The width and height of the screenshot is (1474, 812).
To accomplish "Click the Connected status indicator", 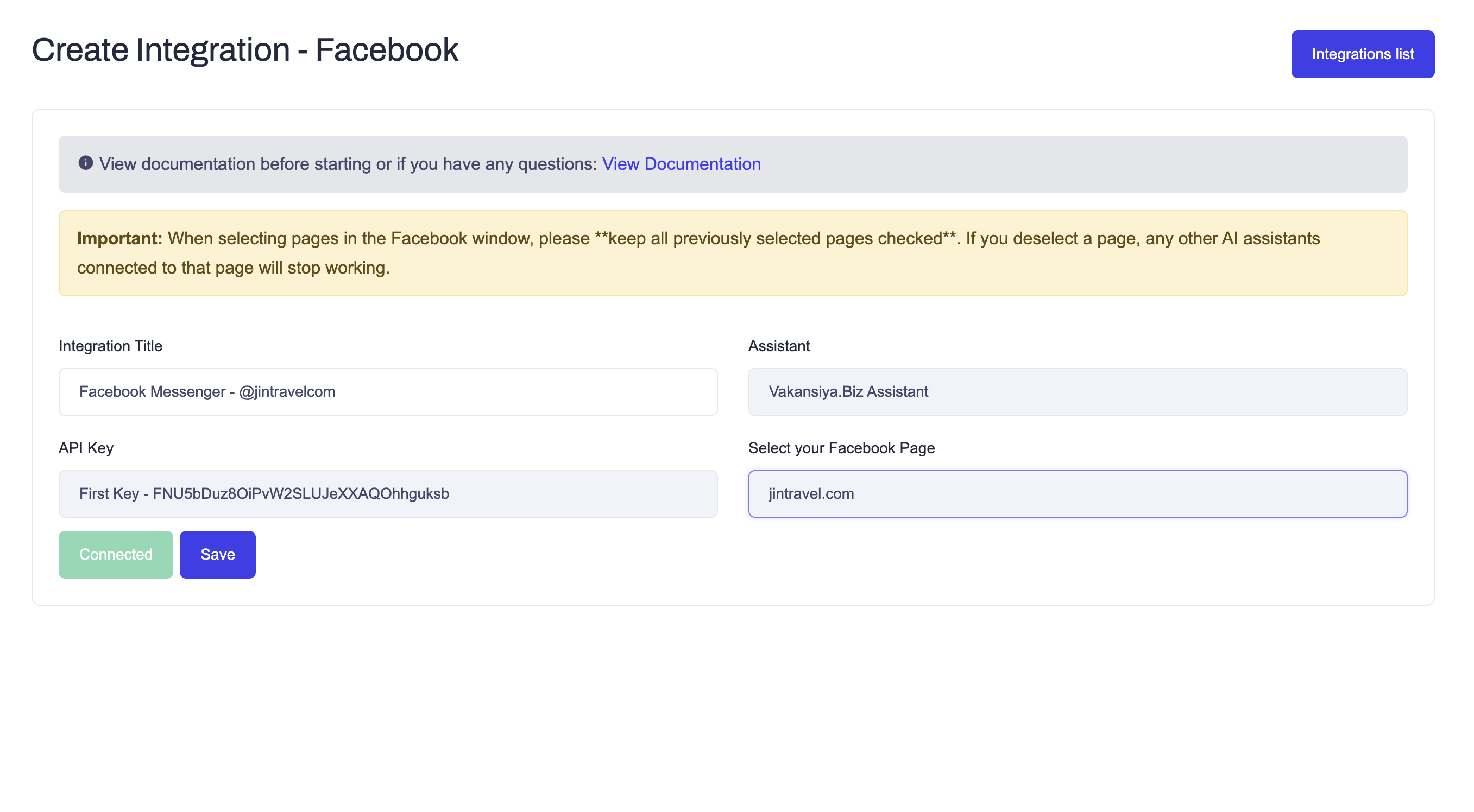I will pyautogui.click(x=115, y=554).
